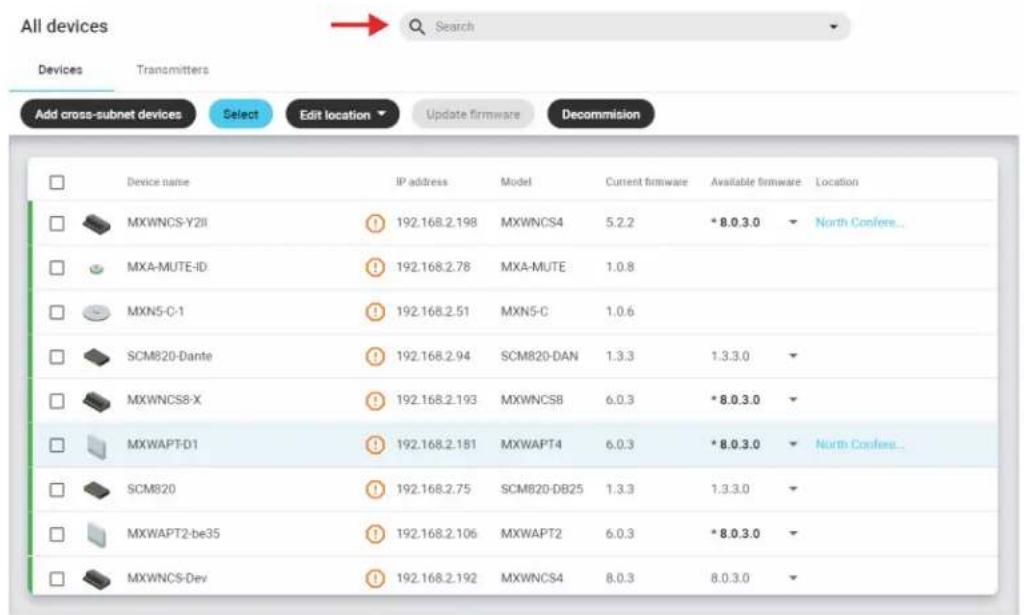Viewport: 1024px width, 615px height.
Task: Click the MXN5-C-1 speaker icon
Action: (96, 313)
